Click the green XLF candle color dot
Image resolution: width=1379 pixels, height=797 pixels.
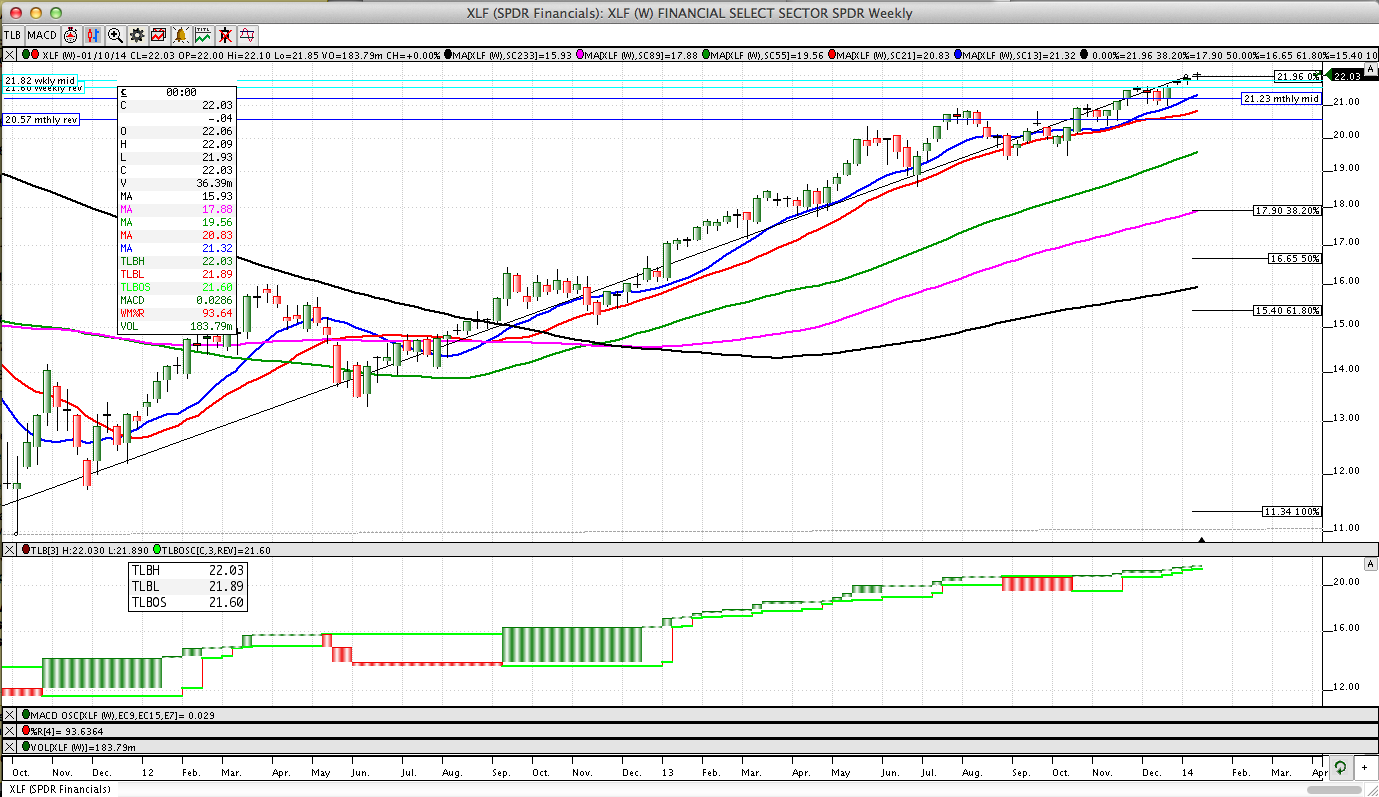coord(26,54)
